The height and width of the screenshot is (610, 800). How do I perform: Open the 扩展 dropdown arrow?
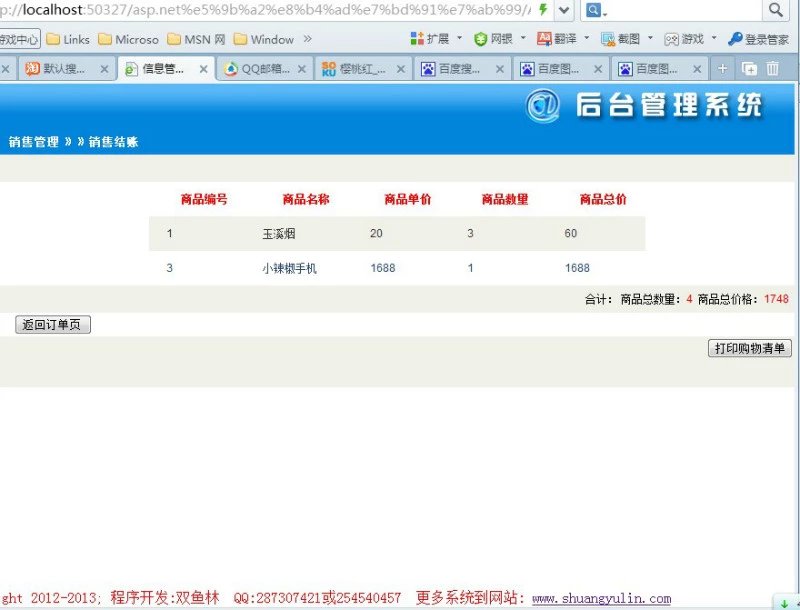click(x=459, y=38)
